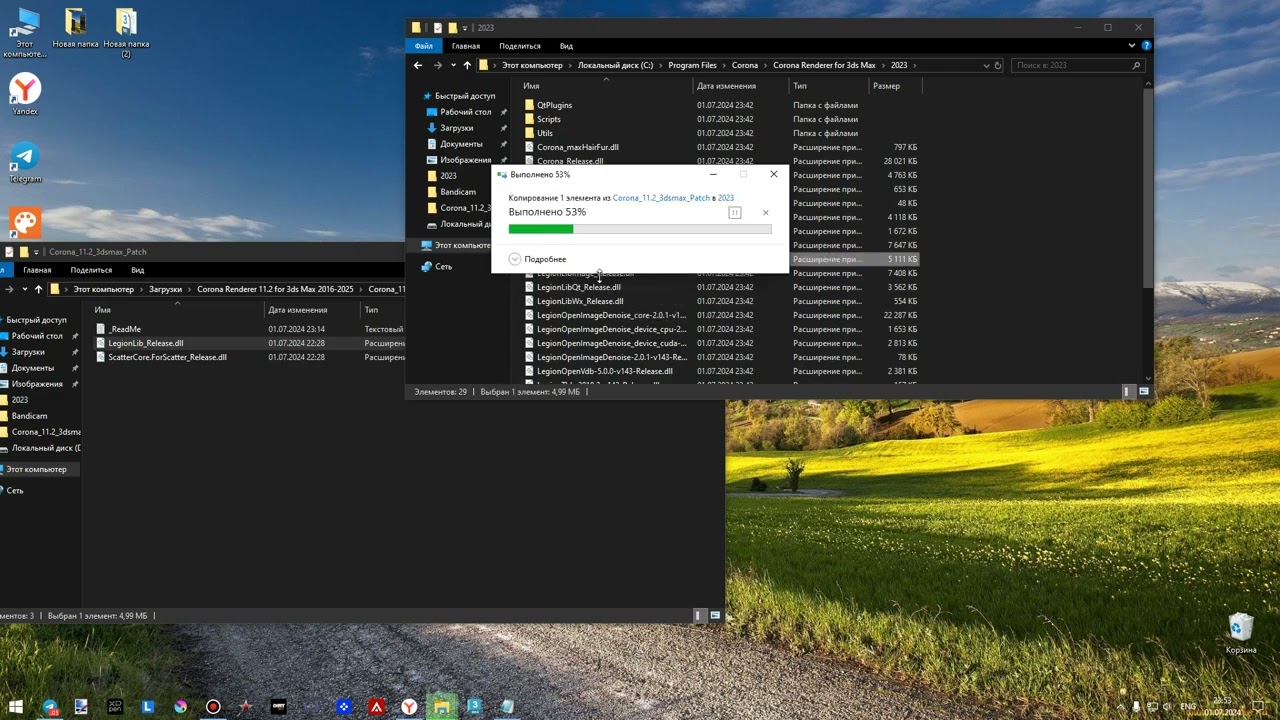Open recent locations dropdown in 2023 window

(453, 65)
